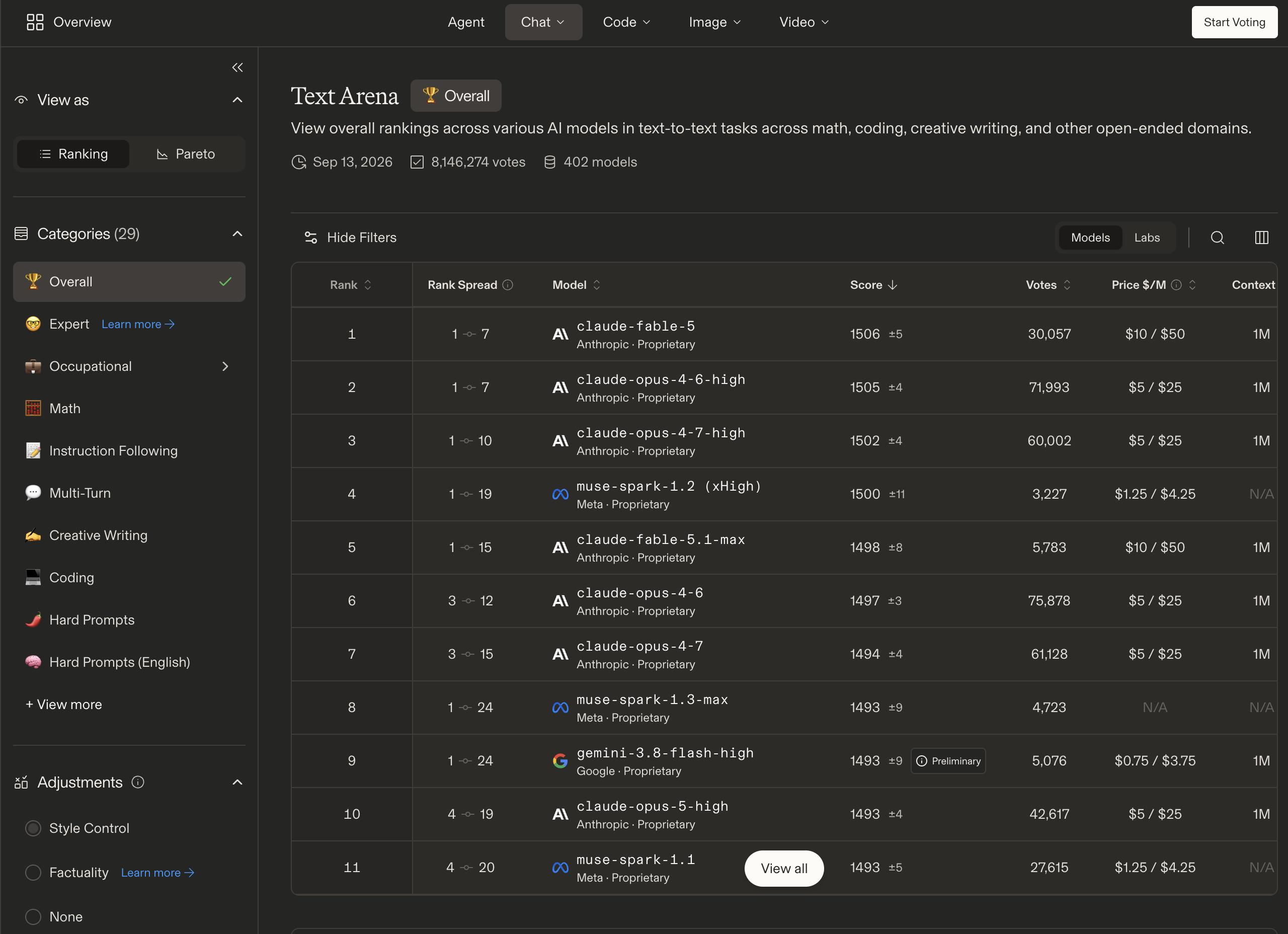This screenshot has height=934, width=1288.
Task: Click the View all button
Action: coord(784,868)
